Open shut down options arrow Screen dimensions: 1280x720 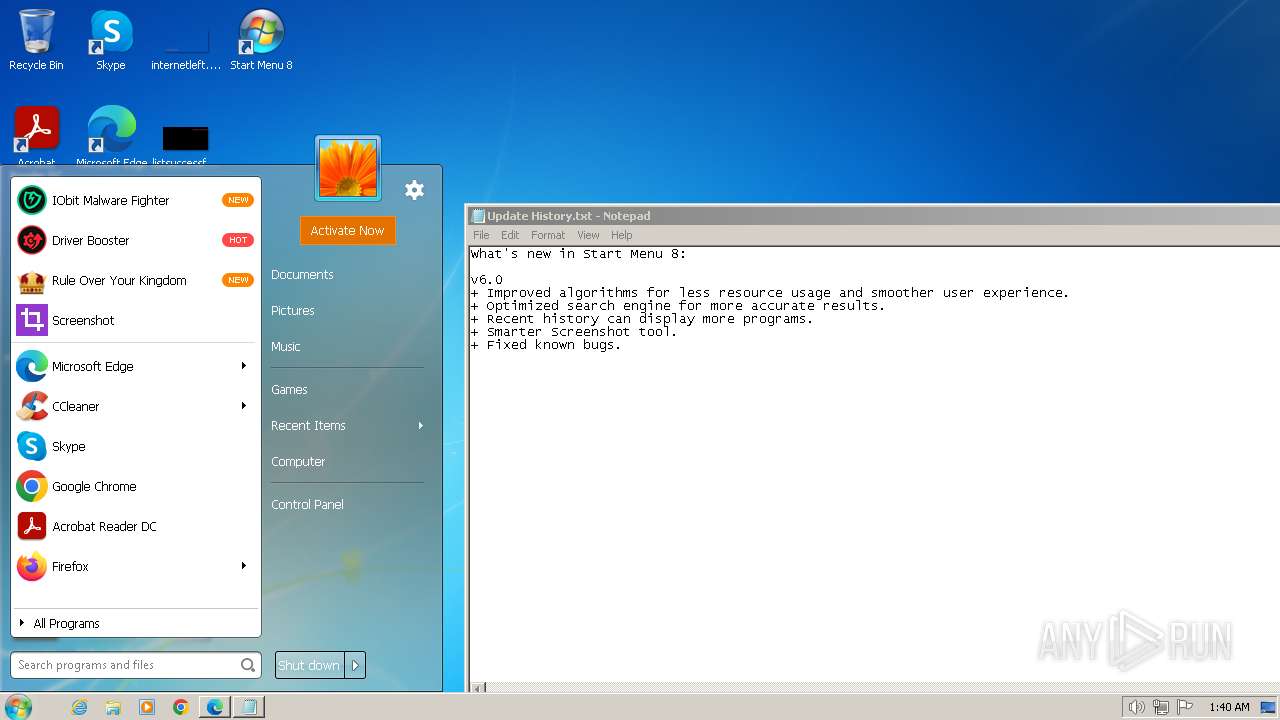(x=355, y=665)
